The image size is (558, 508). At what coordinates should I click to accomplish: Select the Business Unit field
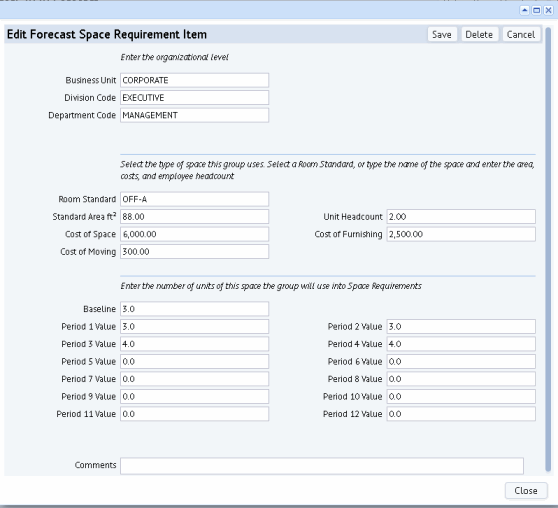[x=194, y=80]
